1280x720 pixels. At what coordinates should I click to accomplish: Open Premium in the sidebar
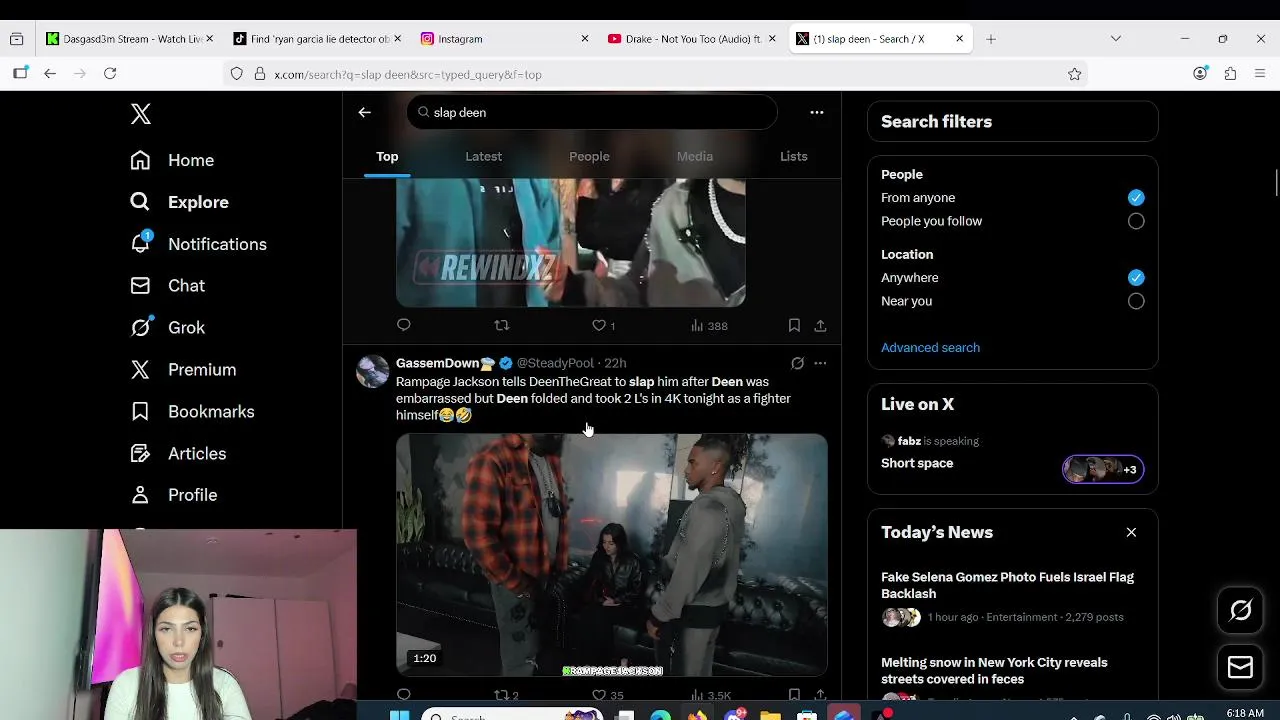183,370
